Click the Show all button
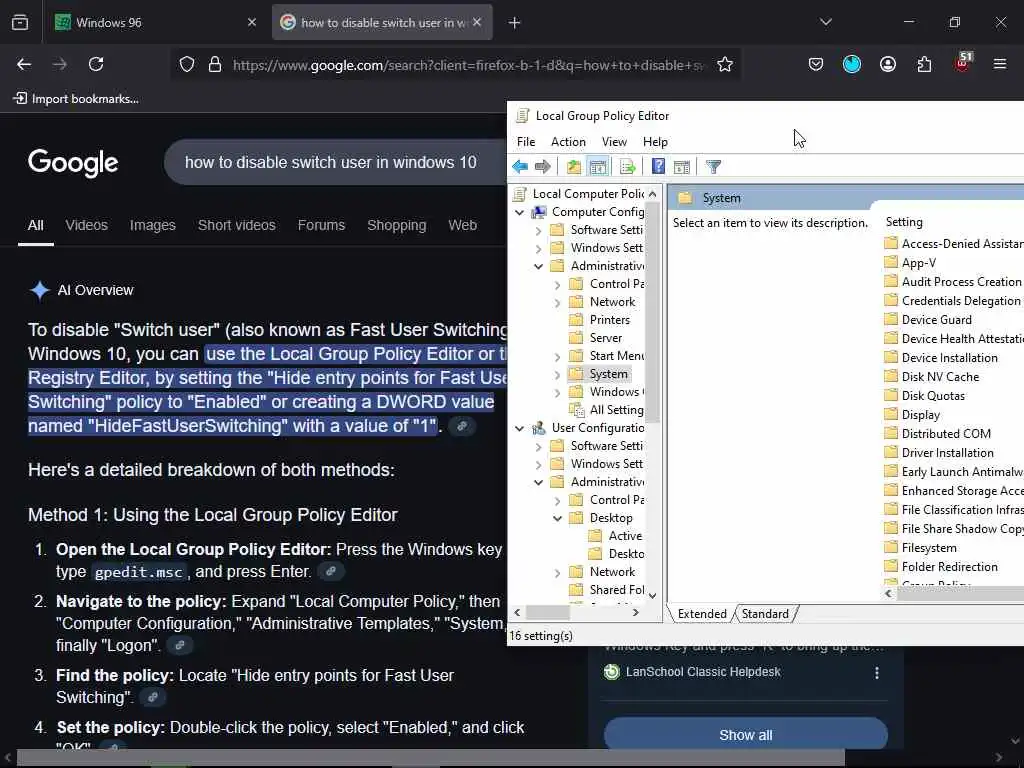Viewport: 1024px width, 768px height. [x=746, y=735]
